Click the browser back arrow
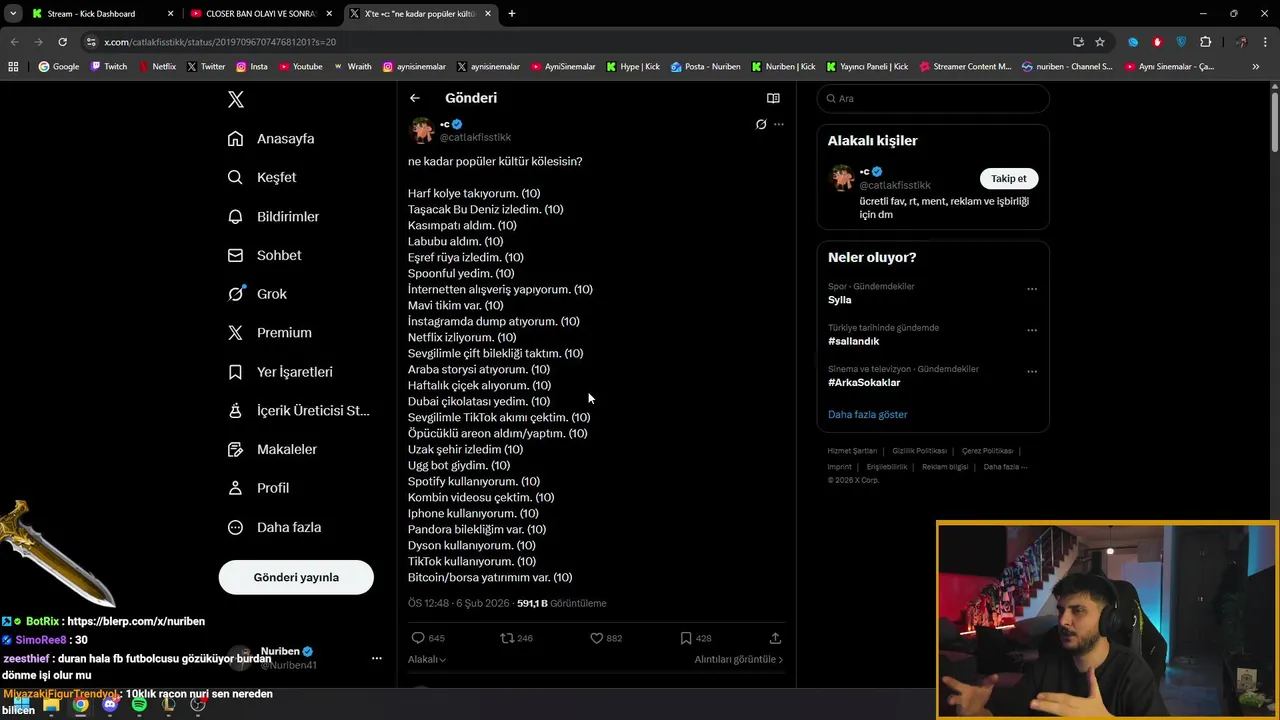 [14, 42]
